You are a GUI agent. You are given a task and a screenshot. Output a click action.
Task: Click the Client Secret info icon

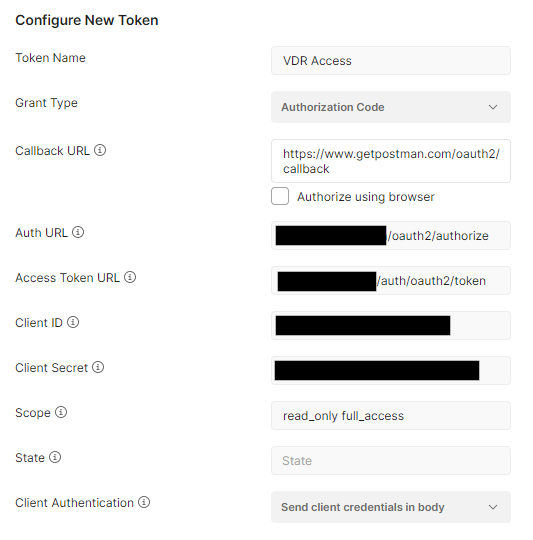pos(98,367)
